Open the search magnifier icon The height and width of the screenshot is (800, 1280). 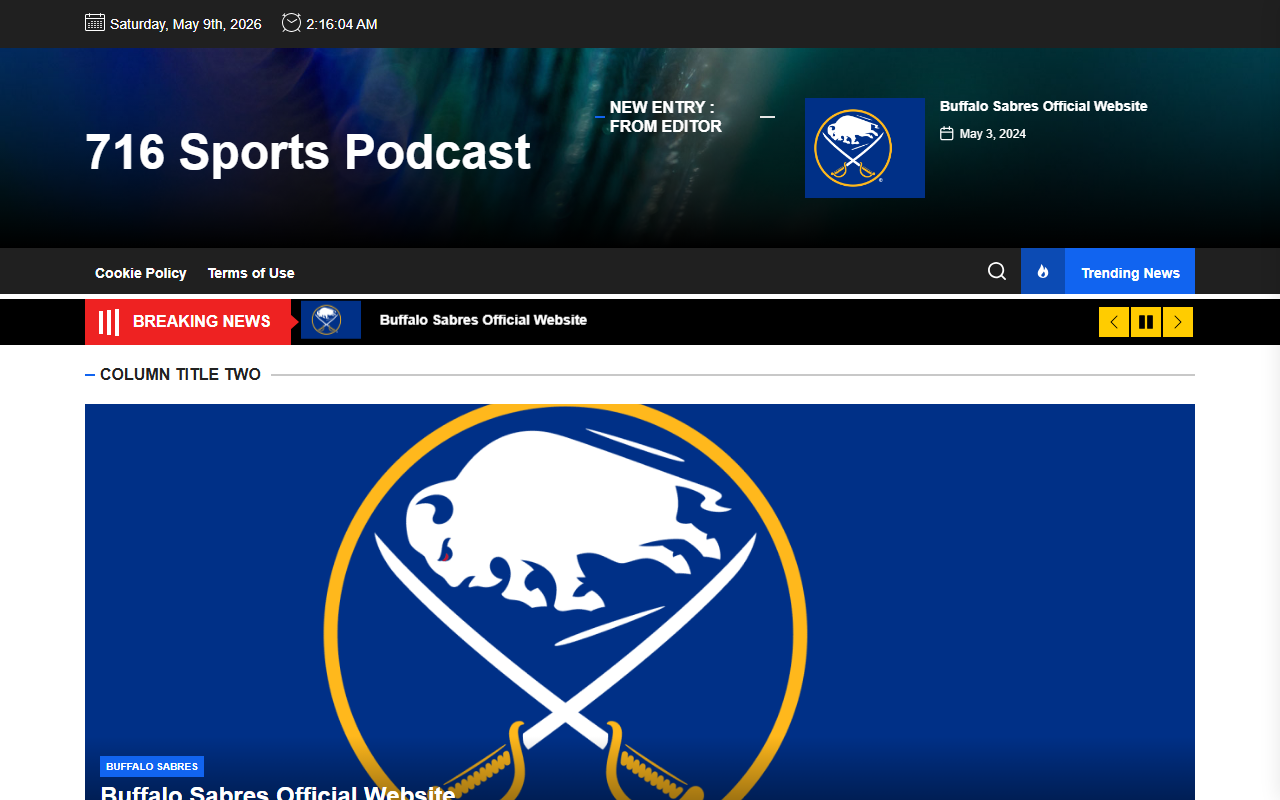[x=997, y=271]
